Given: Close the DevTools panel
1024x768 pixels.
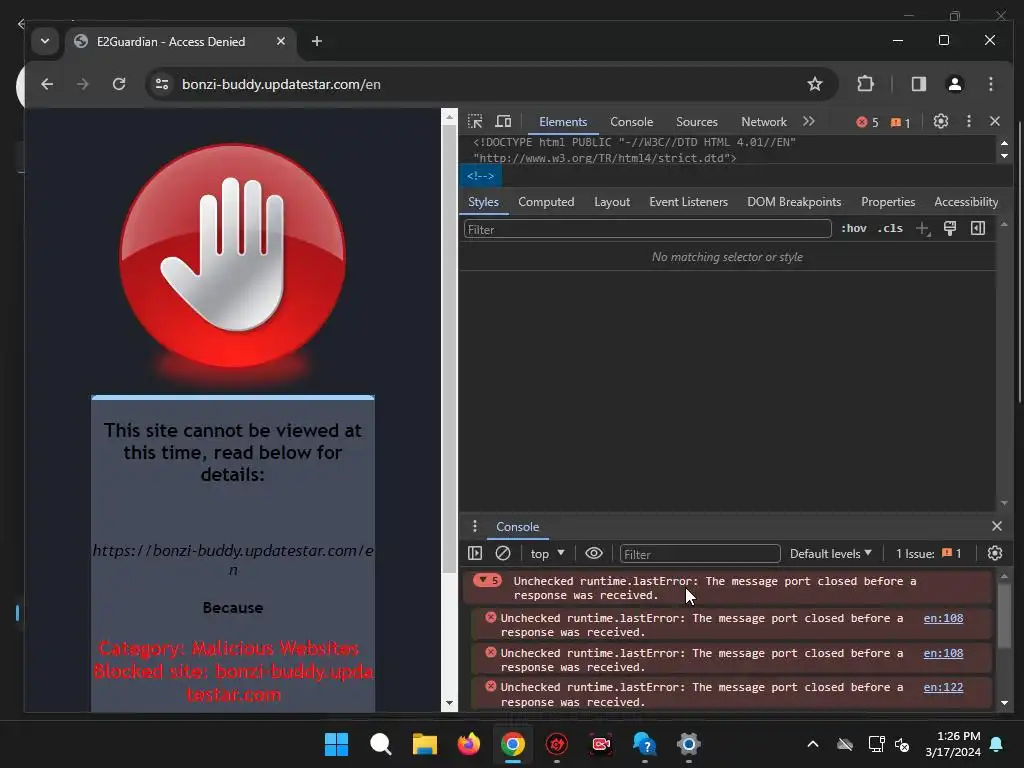Looking at the screenshot, I should (x=995, y=121).
